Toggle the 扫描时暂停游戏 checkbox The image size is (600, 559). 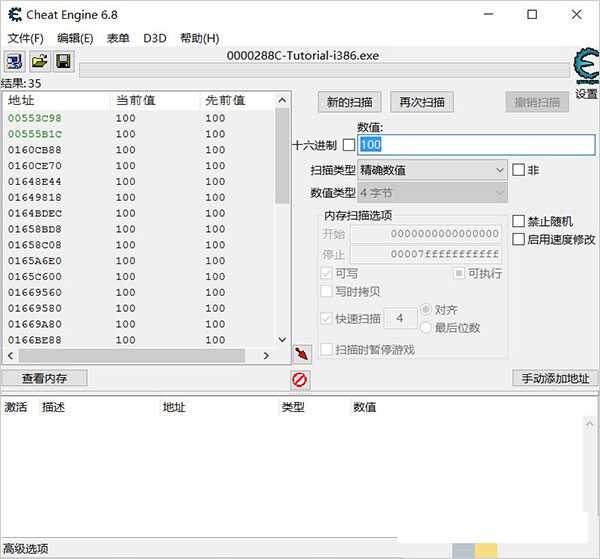[x=326, y=349]
